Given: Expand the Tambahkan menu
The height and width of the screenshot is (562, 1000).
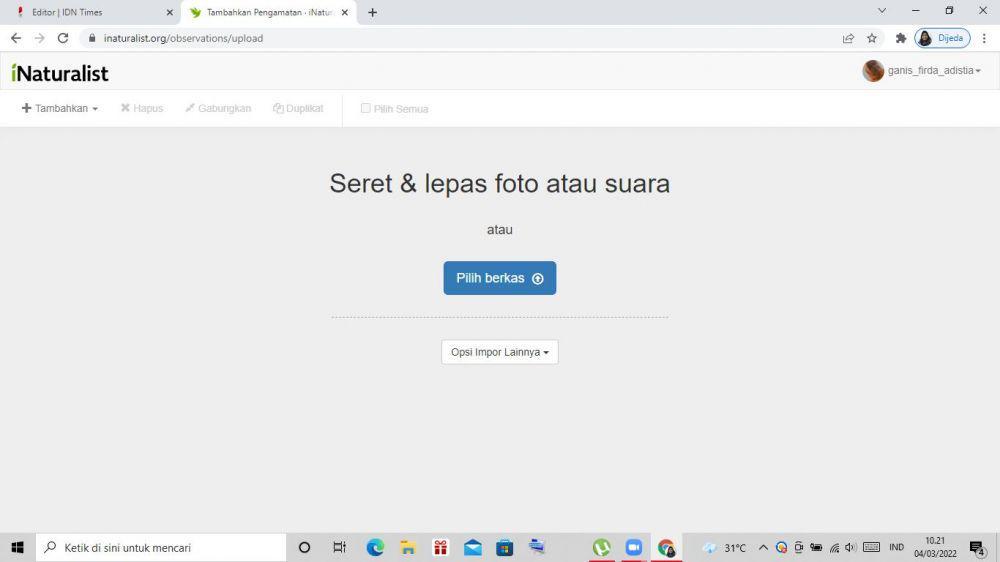Looking at the screenshot, I should tap(60, 108).
